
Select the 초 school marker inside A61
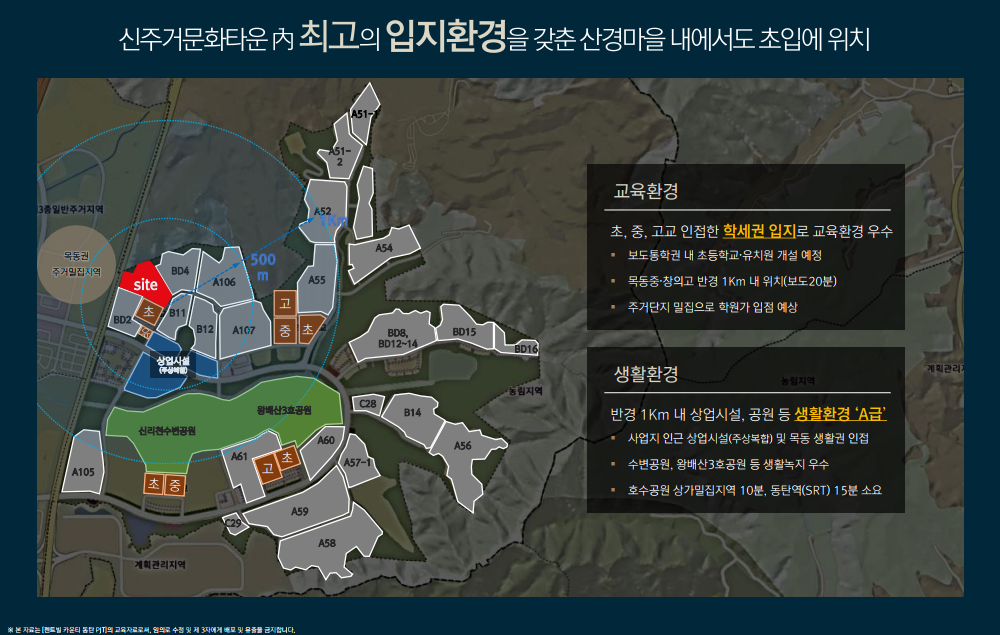[288, 458]
